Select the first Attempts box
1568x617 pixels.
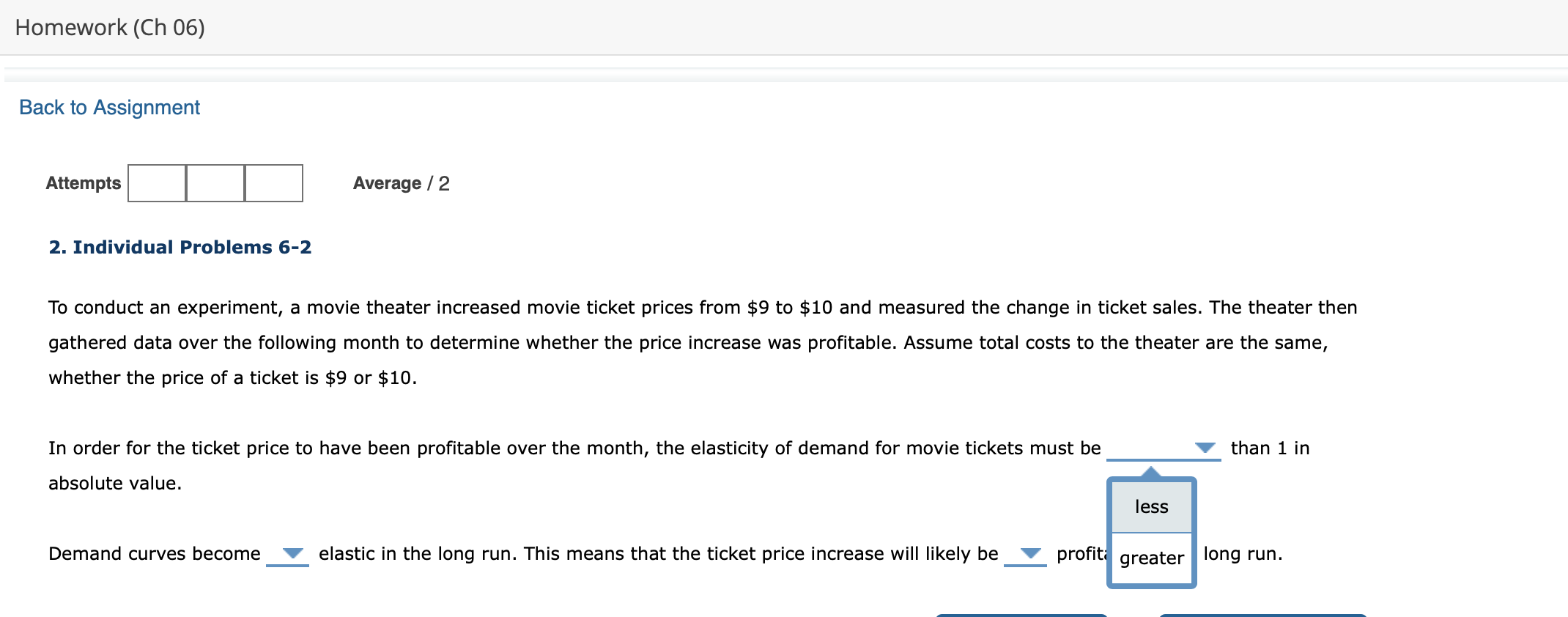click(157, 183)
